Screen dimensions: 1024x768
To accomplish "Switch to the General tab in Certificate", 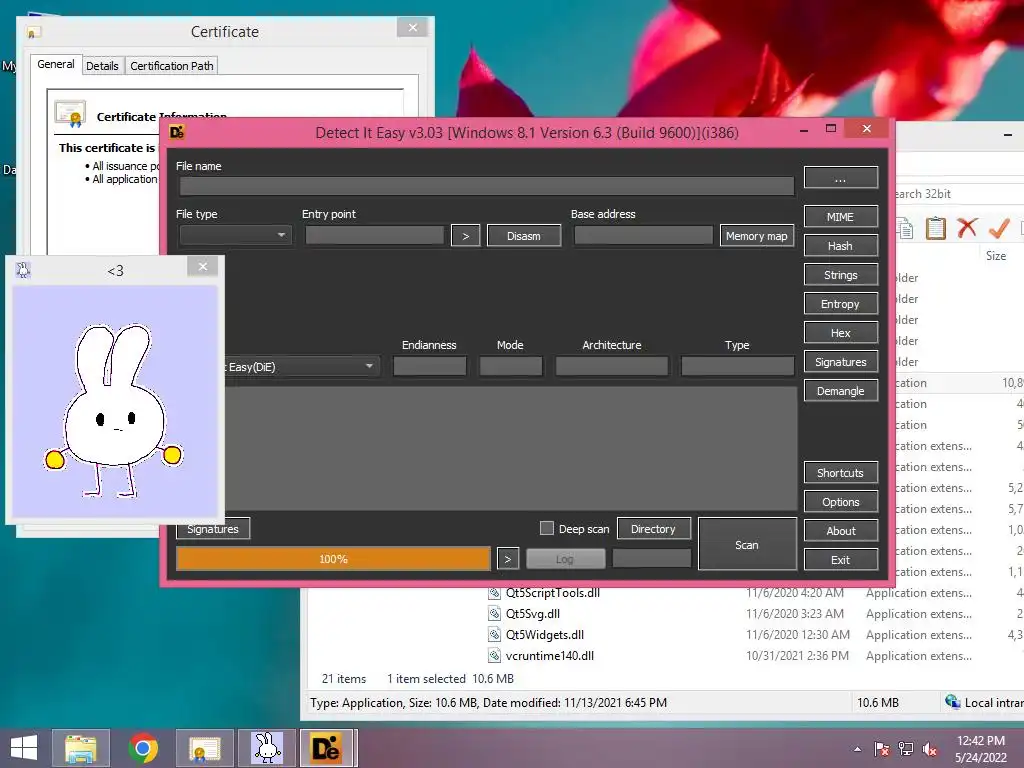I will 56,65.
